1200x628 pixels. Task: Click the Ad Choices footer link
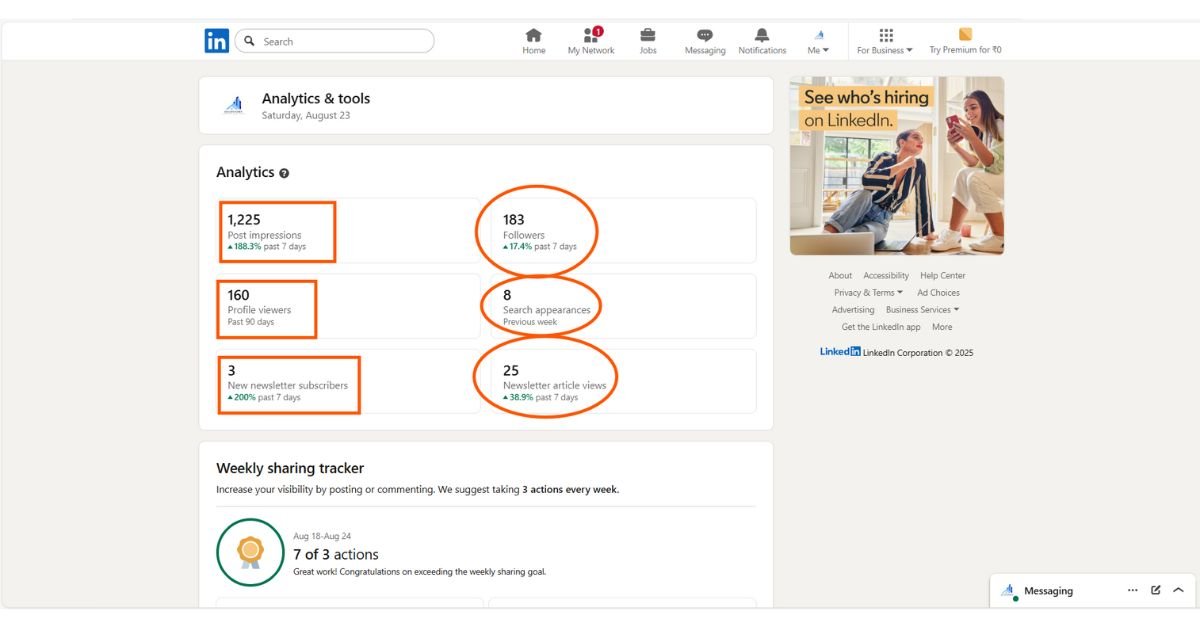tap(938, 293)
